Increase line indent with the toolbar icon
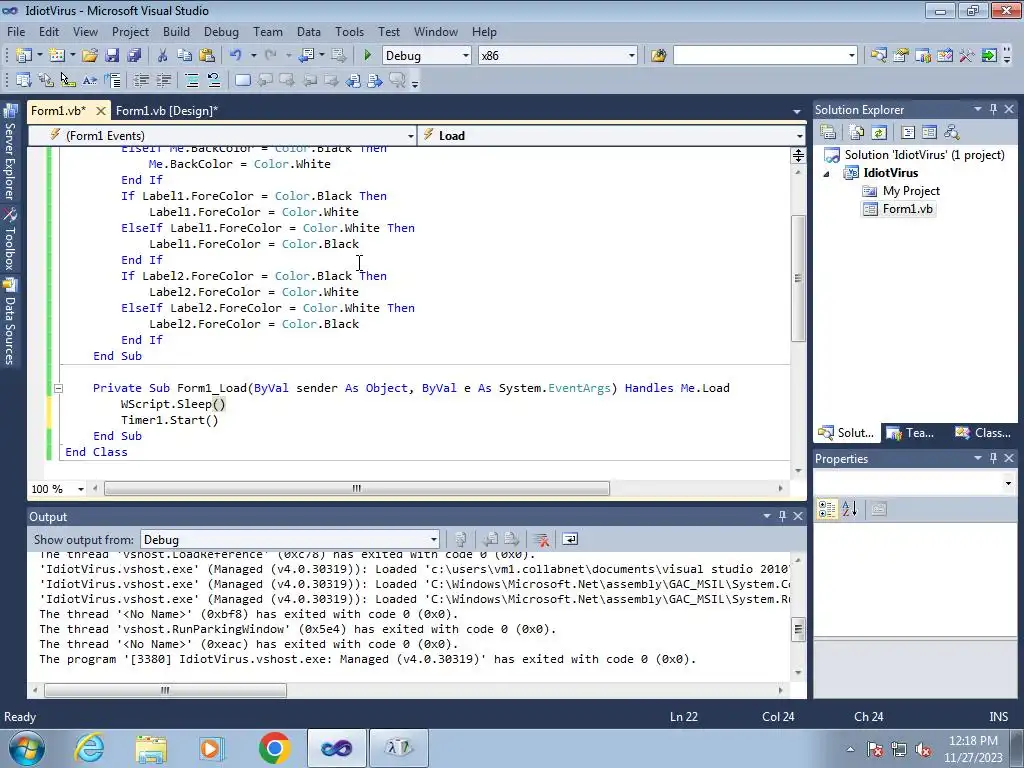The width and height of the screenshot is (1024, 768). pyautogui.click(x=163, y=80)
